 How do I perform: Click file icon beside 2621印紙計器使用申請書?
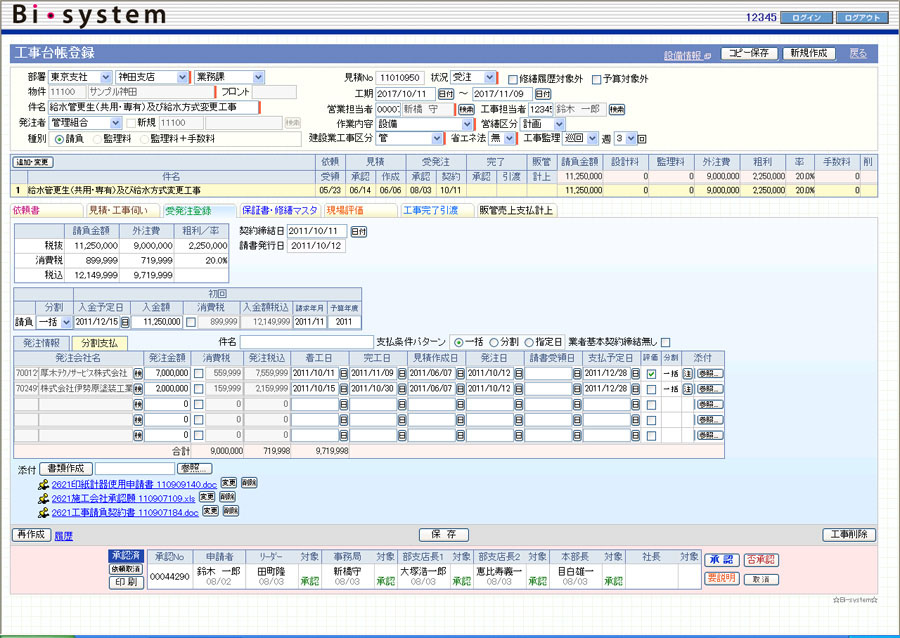point(44,485)
